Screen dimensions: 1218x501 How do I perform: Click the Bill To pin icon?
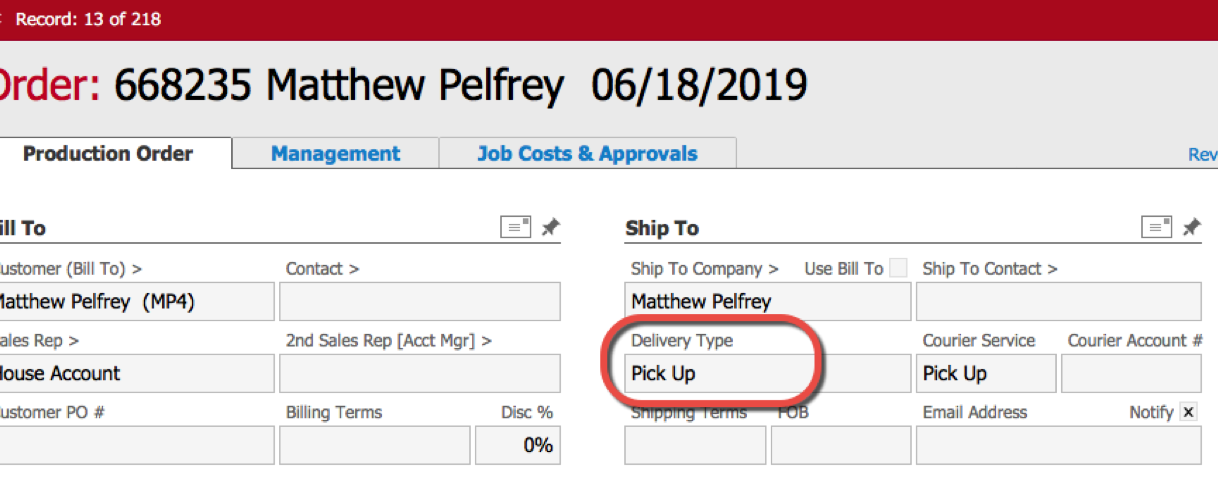[x=550, y=227]
